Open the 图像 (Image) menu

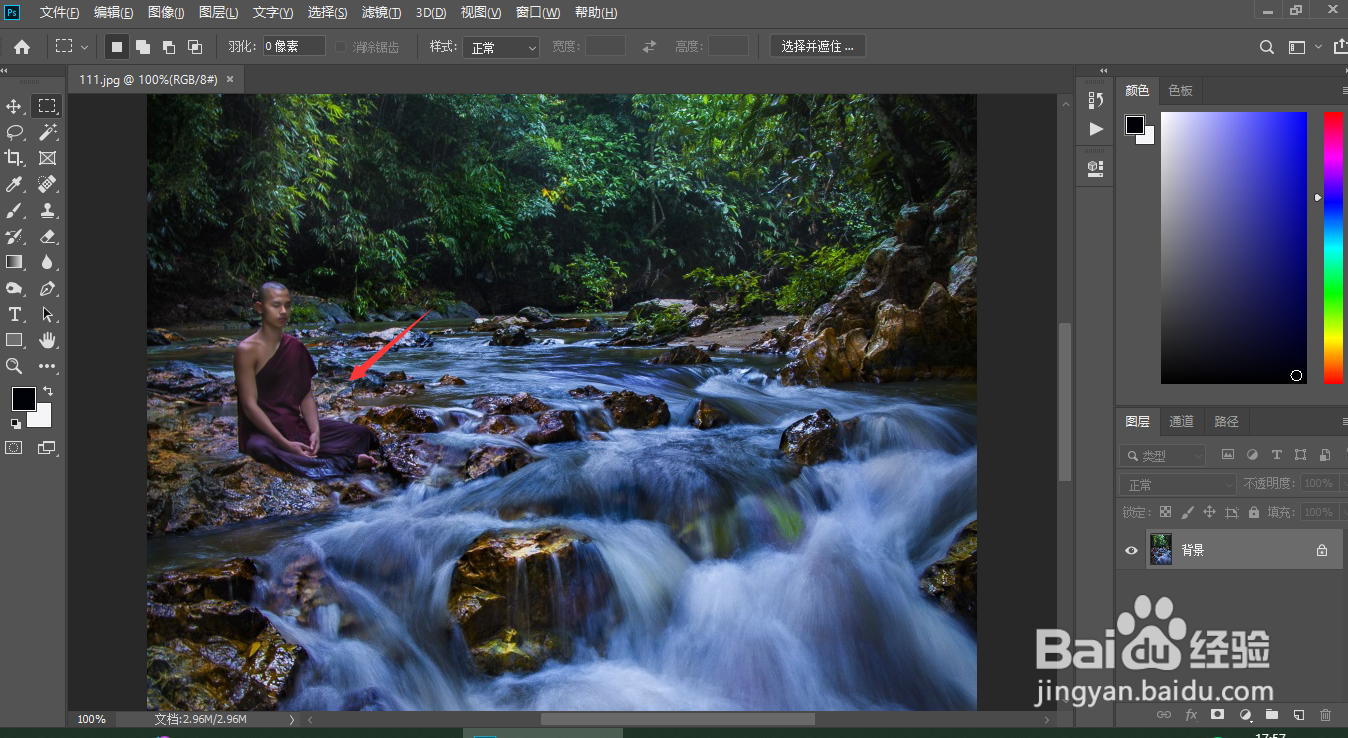166,13
